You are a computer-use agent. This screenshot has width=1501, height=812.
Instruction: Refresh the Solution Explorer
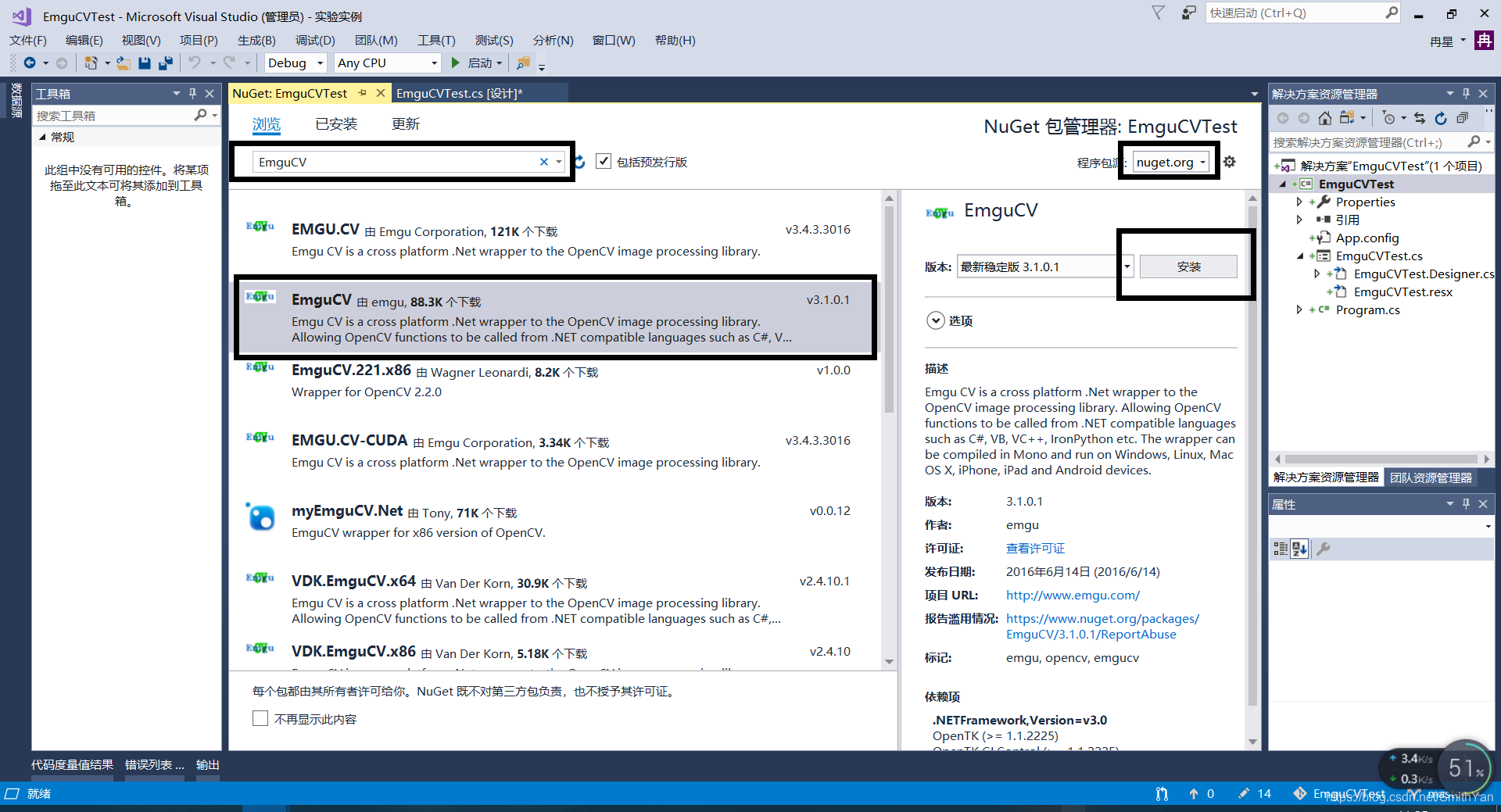pos(1441,118)
